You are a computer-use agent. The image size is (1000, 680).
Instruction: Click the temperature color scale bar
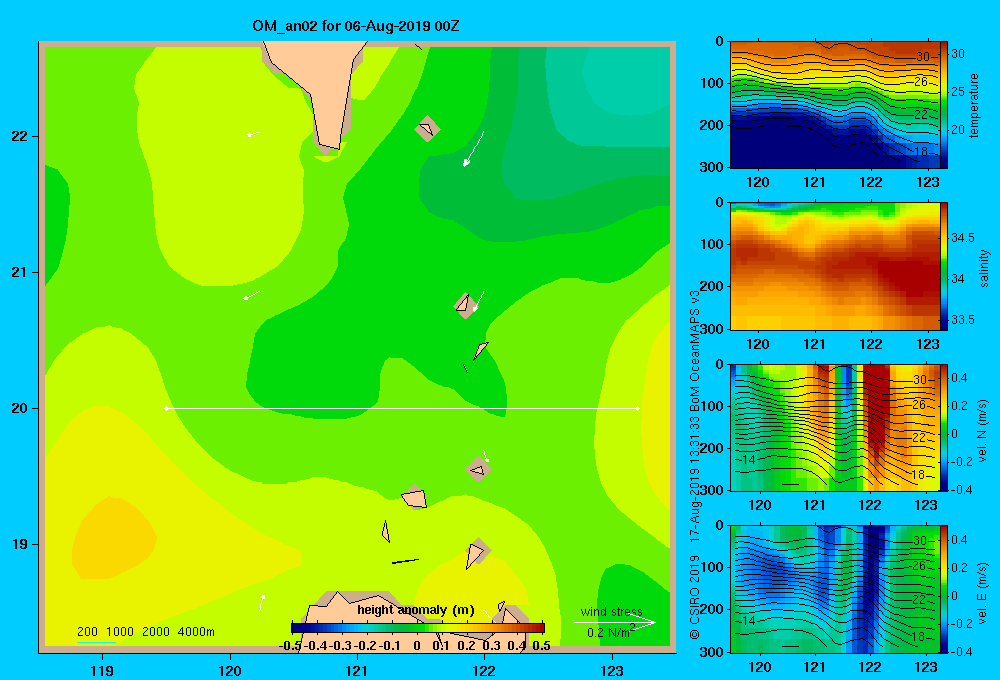(x=944, y=105)
